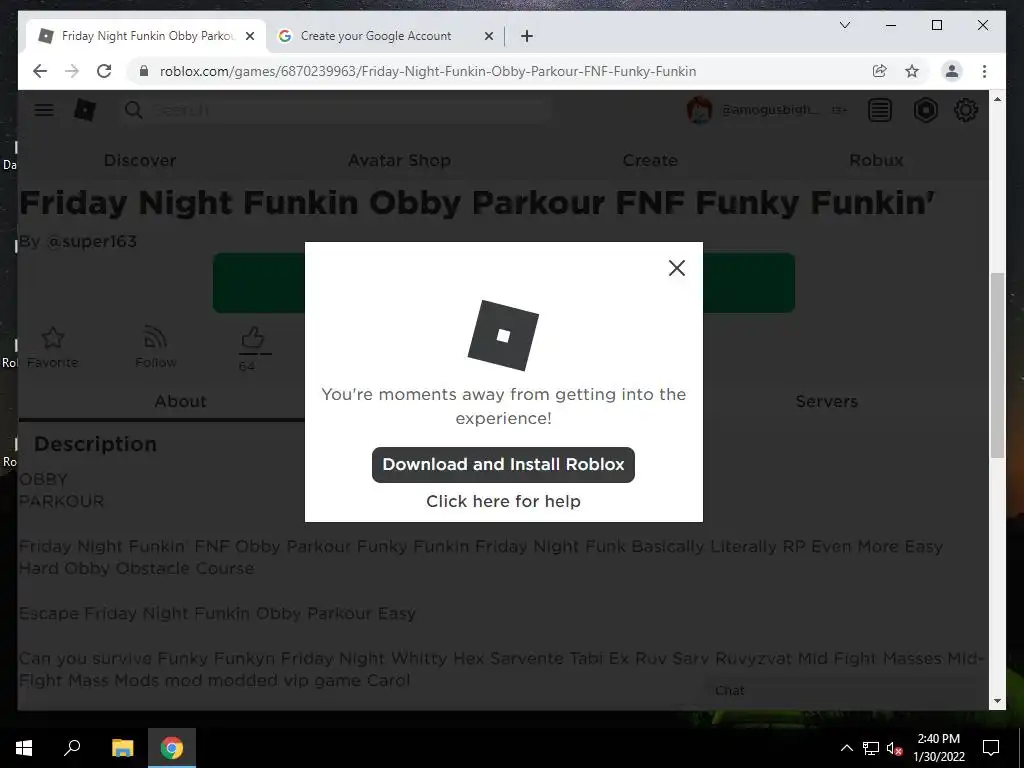
Task: Reload the Roblox page
Action: (104, 71)
